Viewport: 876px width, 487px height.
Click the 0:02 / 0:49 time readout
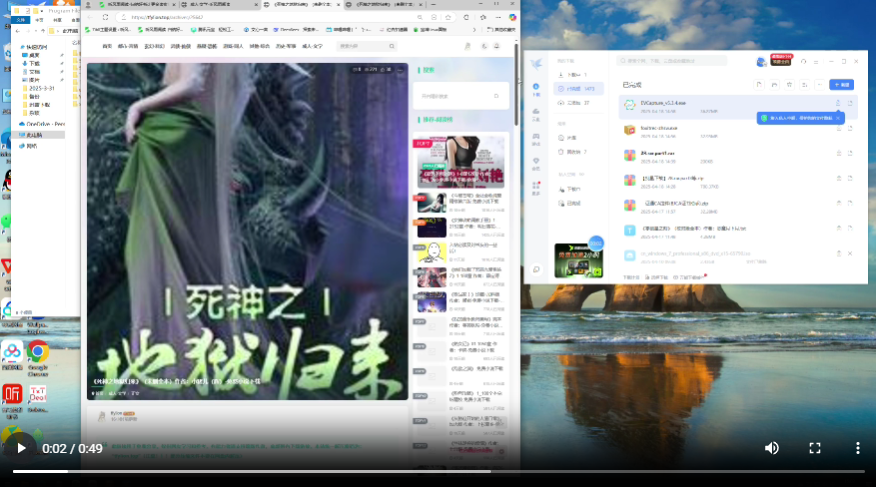pos(72,448)
